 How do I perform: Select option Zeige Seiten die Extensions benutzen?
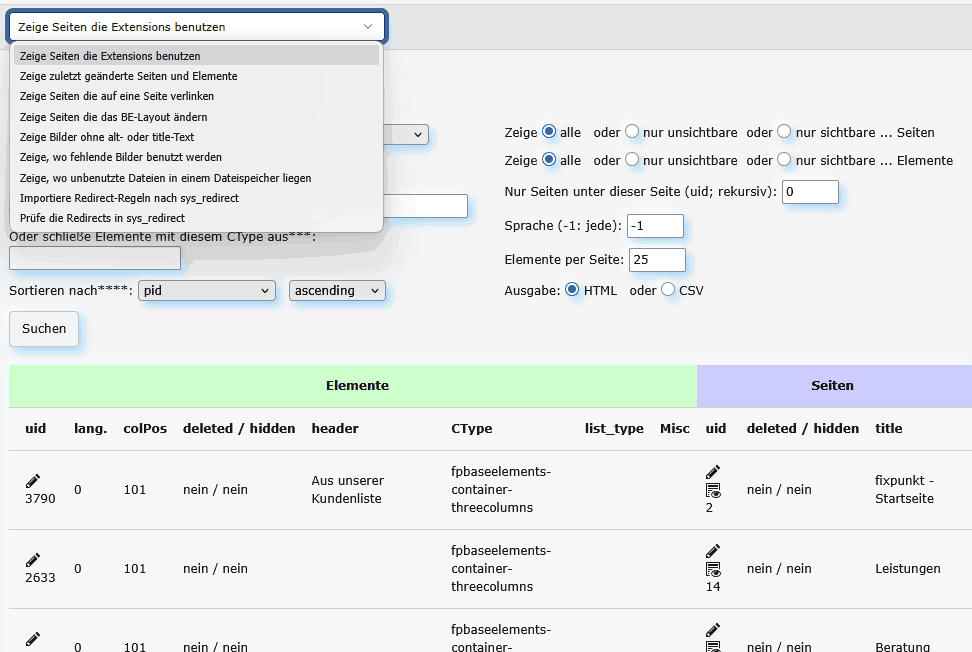click(196, 56)
